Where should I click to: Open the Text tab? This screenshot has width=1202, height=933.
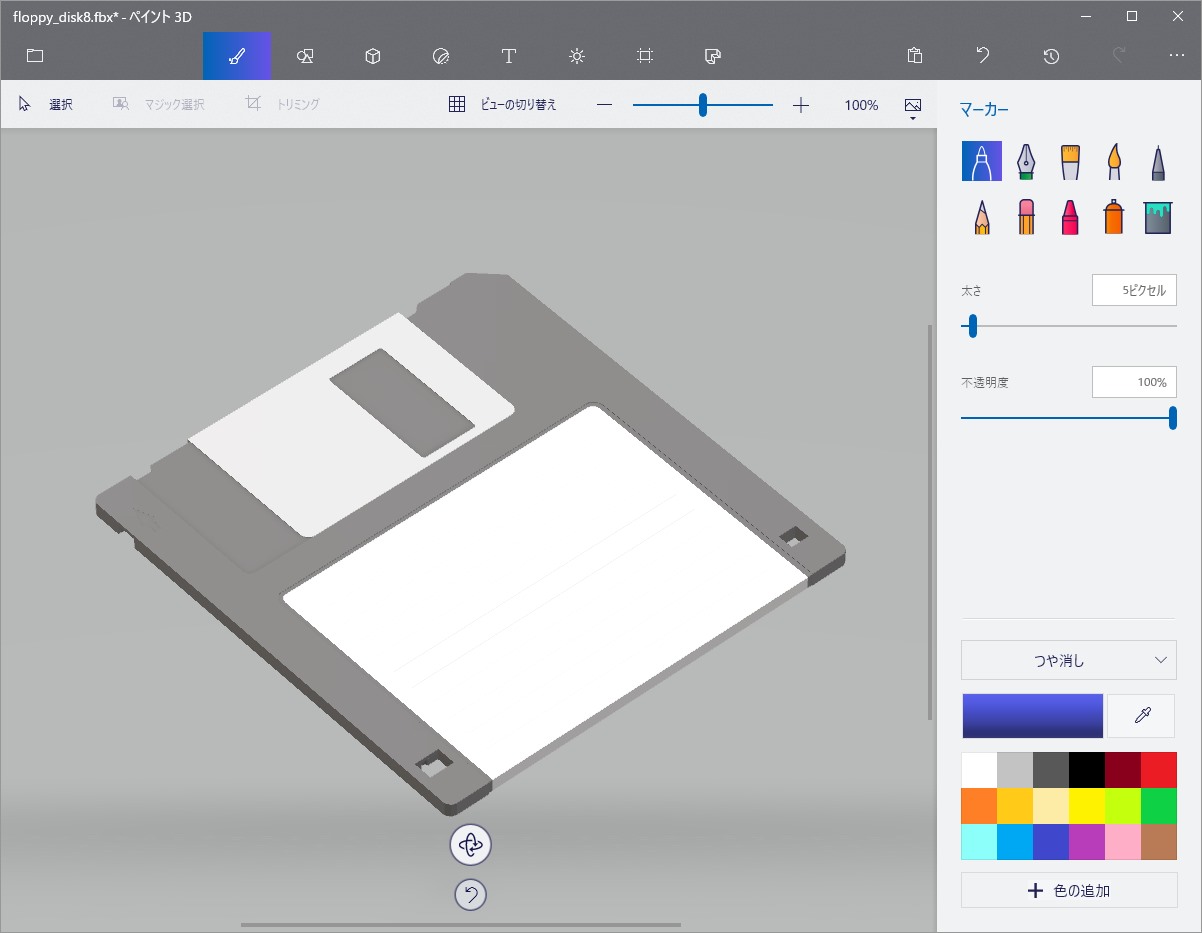[x=509, y=56]
